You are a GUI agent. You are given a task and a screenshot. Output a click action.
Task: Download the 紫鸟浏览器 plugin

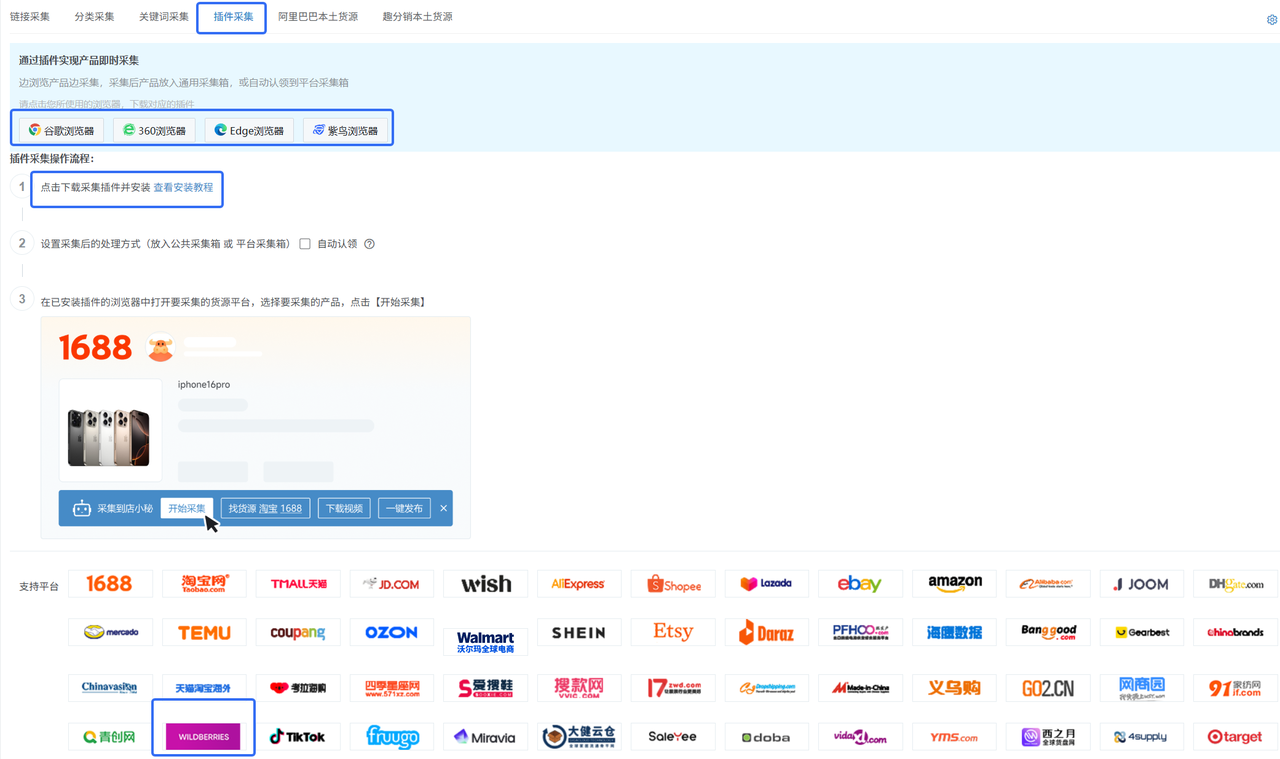coord(345,130)
